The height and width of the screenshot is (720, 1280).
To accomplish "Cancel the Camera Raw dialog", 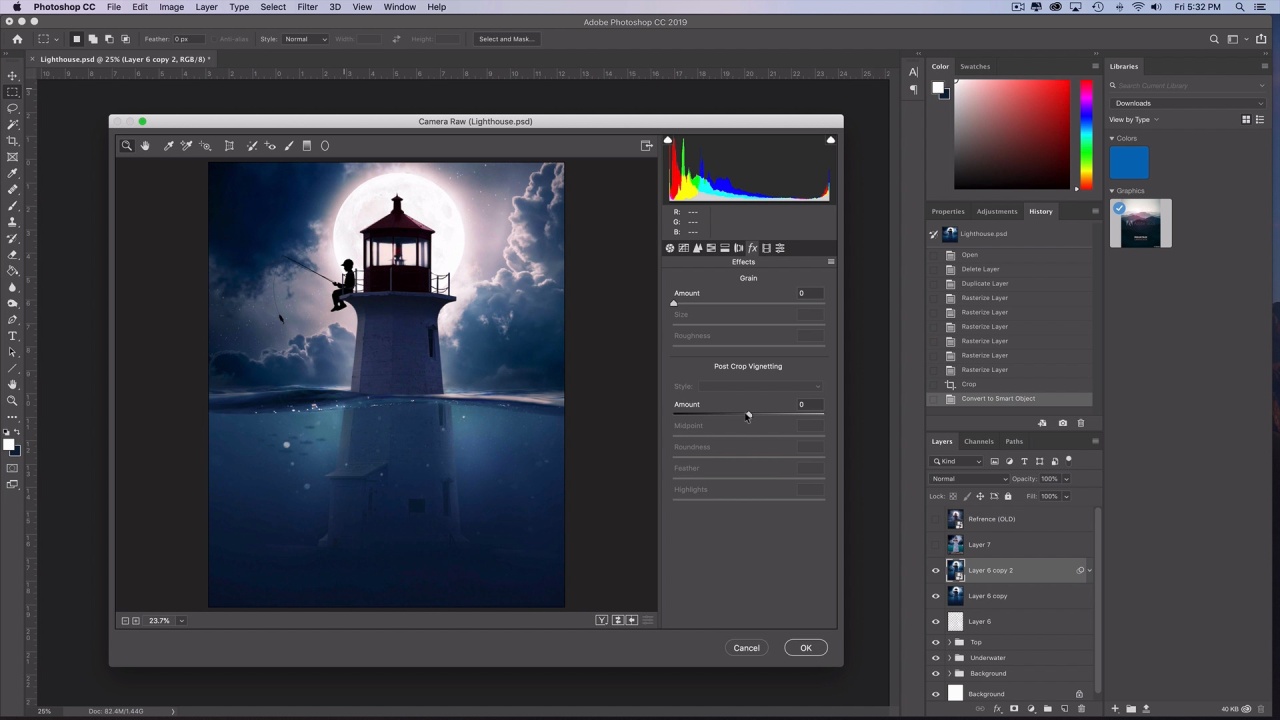I will pos(746,648).
